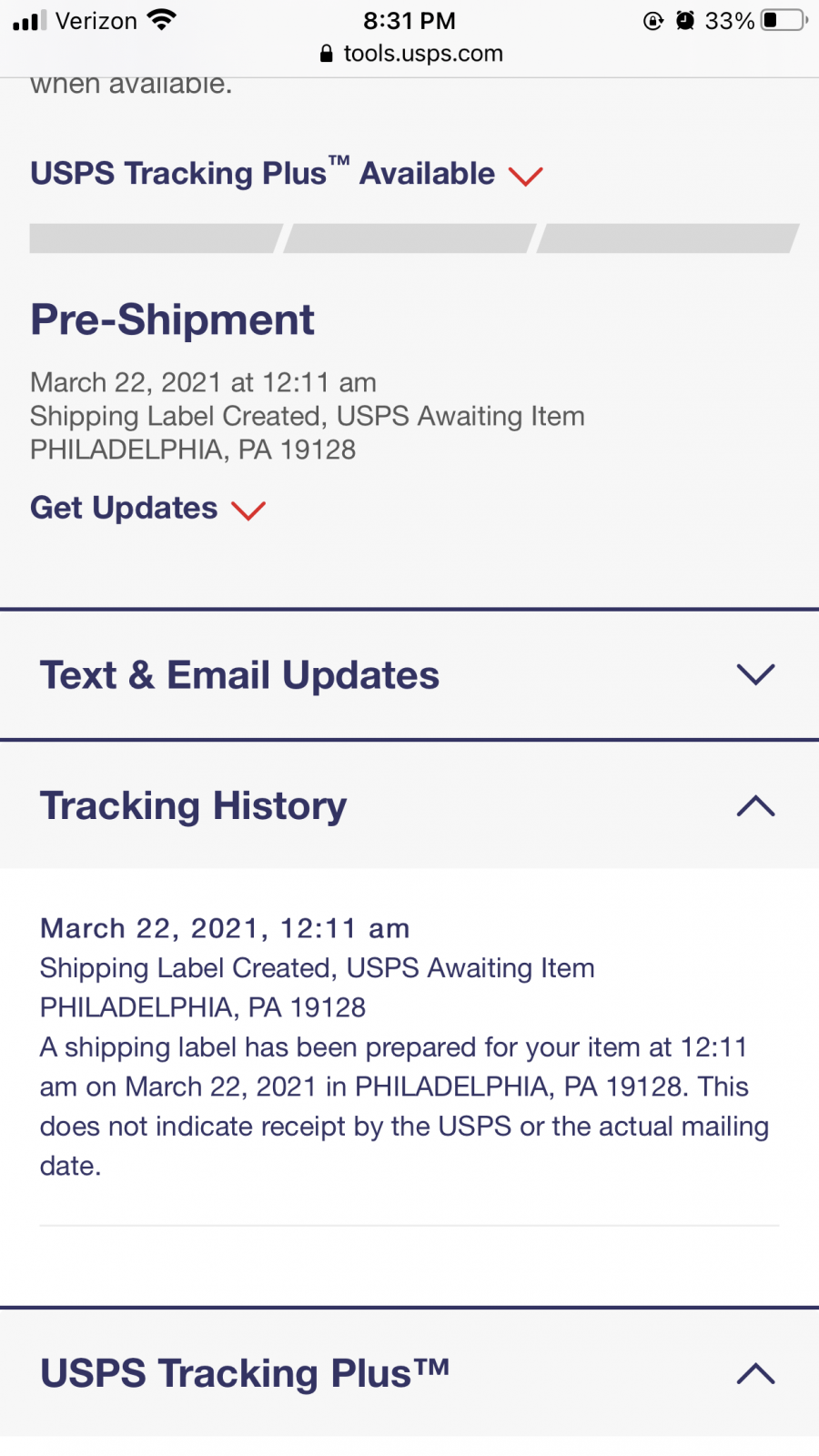Image resolution: width=819 pixels, height=1456 pixels.
Task: Collapse the USPS Tracking Plus section
Action: tap(756, 1373)
